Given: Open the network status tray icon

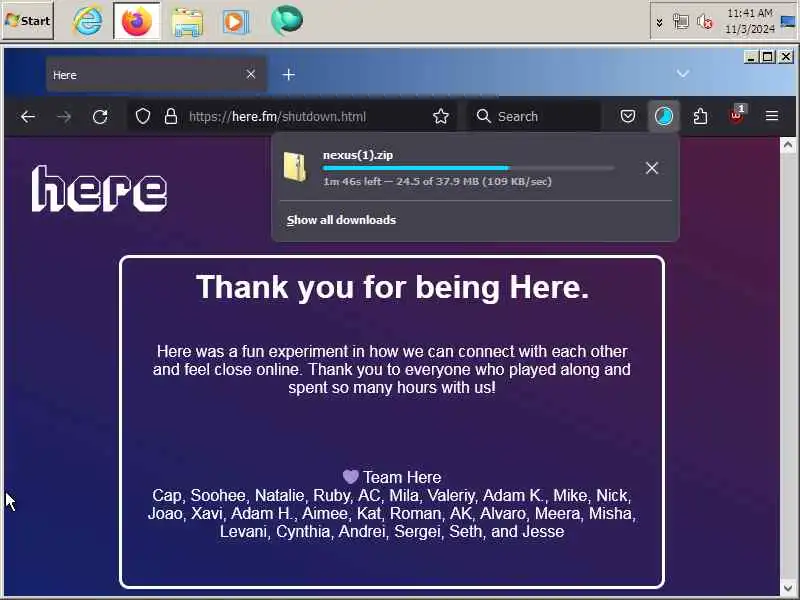Looking at the screenshot, I should pos(681,21).
